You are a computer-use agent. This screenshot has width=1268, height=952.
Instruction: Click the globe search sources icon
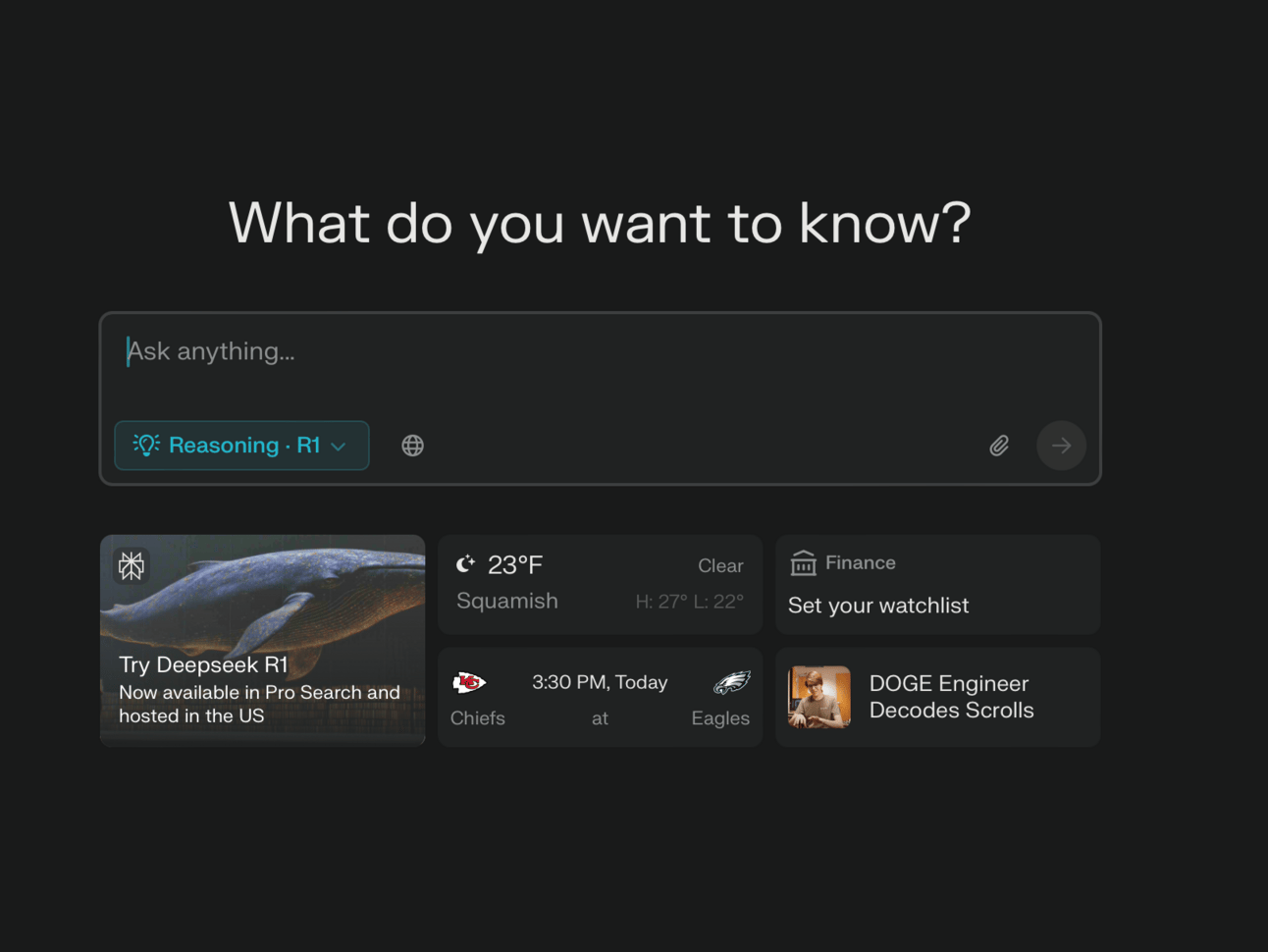click(412, 446)
